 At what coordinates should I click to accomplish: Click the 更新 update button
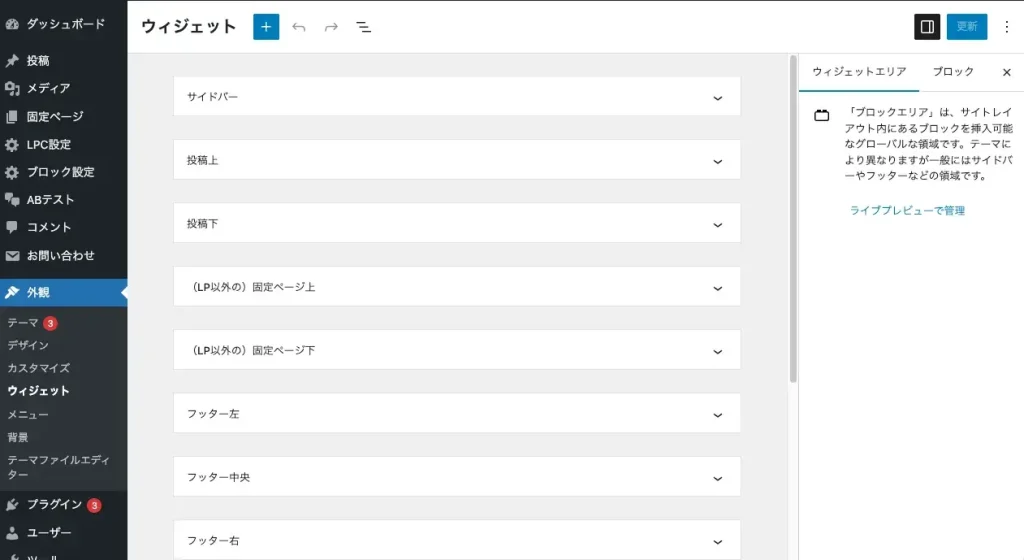[x=966, y=27]
